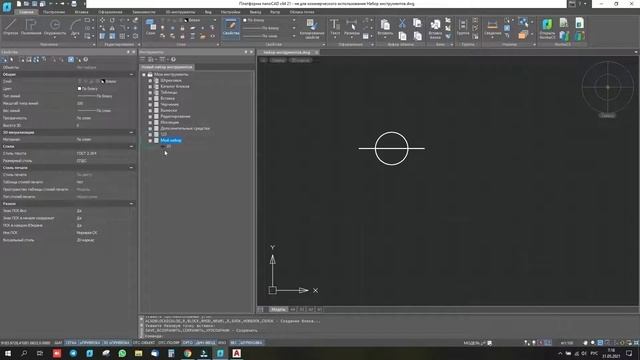Toggle ОТС-ПОЛЯР polar tracking in status bar
Viewport: 640px width, 360px height.
[169, 343]
